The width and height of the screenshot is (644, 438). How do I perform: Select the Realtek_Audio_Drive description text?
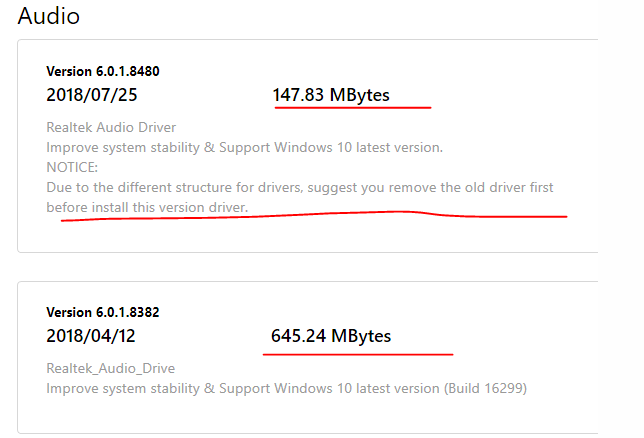[110, 369]
